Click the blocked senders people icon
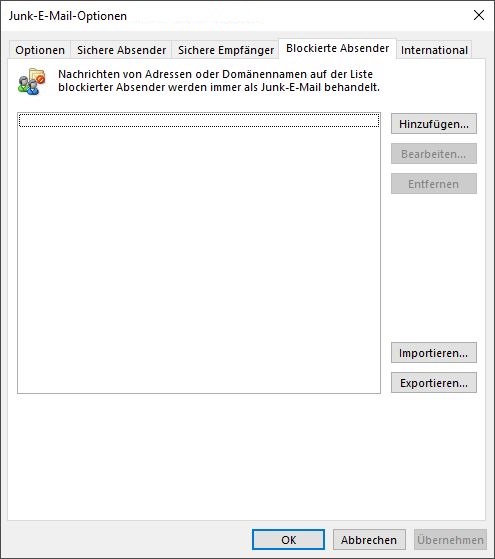495x559 pixels. coord(31,82)
